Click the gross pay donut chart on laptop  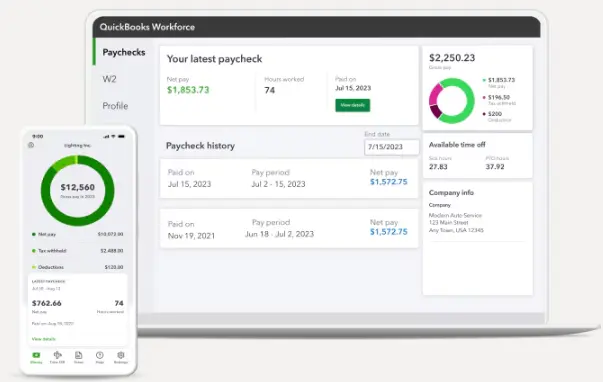(x=451, y=101)
